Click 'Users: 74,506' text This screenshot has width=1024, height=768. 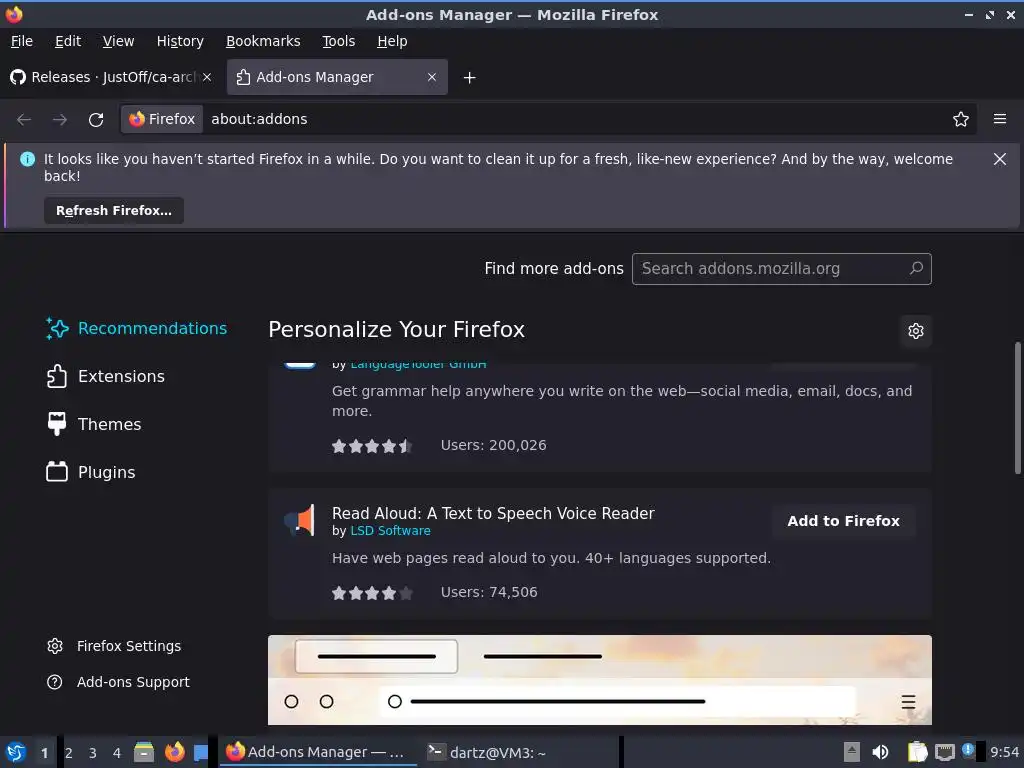pos(488,592)
